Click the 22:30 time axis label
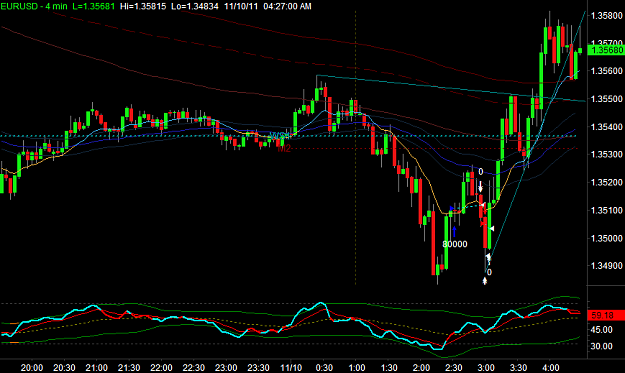 (193, 367)
